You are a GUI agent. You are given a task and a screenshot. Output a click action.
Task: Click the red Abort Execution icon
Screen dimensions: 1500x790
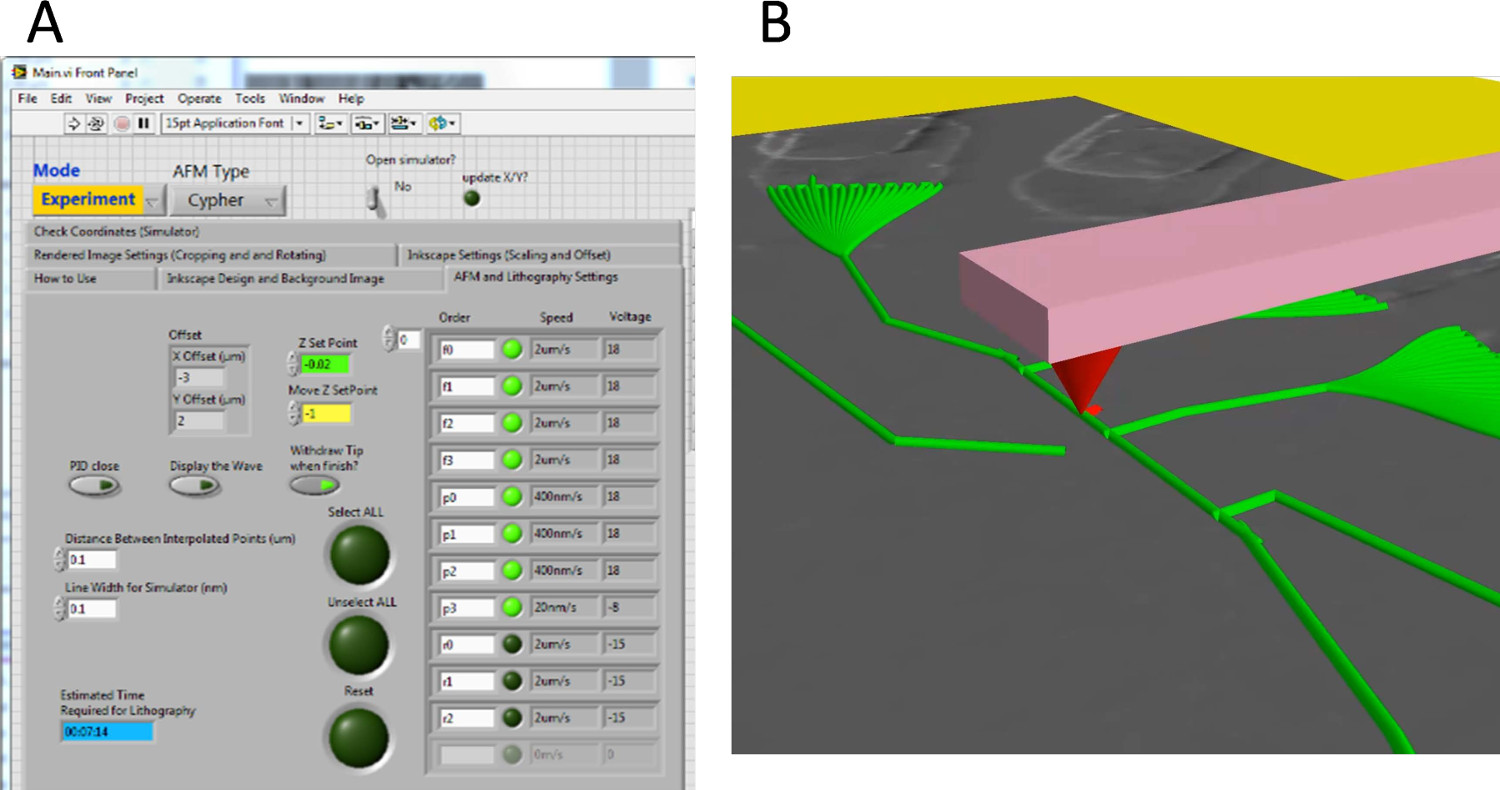click(x=121, y=124)
